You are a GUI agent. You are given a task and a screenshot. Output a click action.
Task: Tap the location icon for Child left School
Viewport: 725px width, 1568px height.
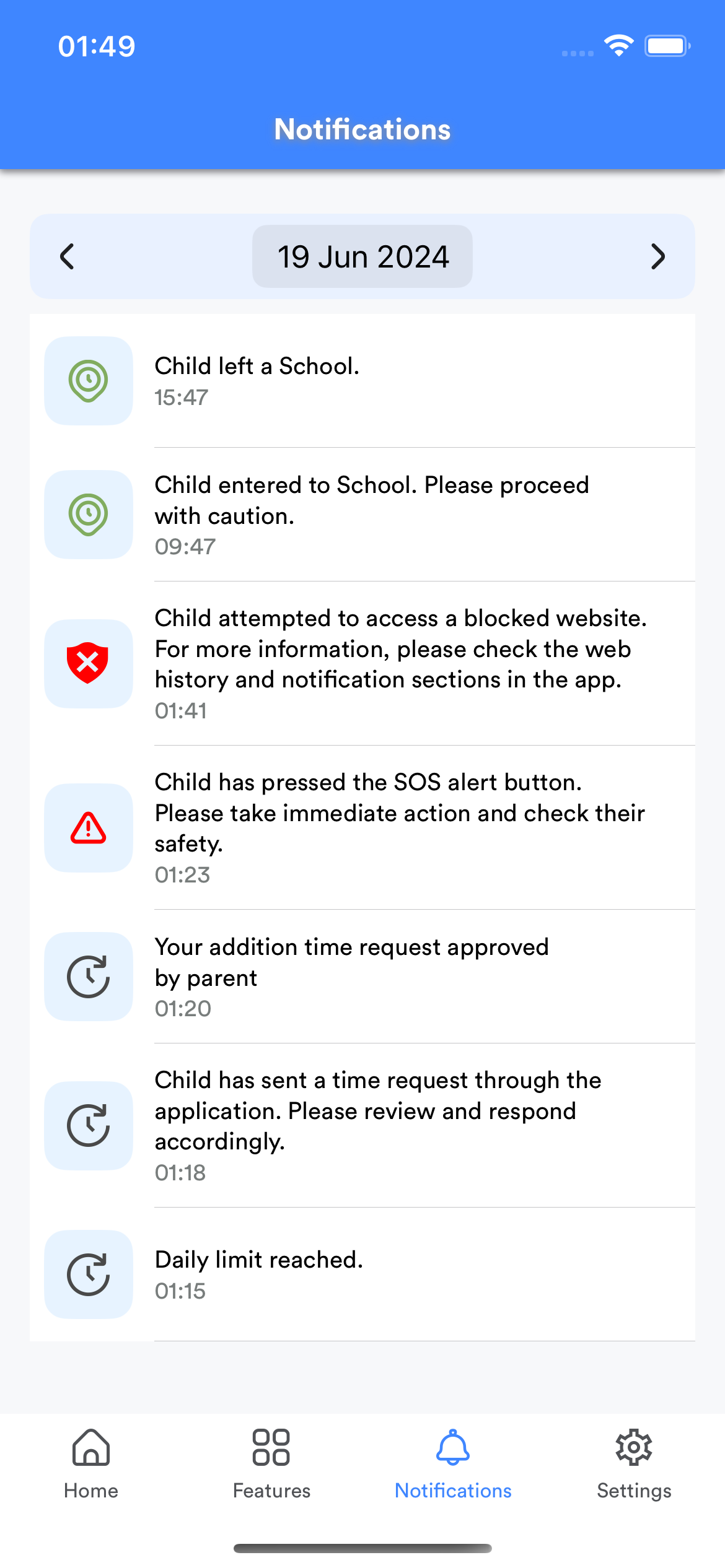coord(89,381)
